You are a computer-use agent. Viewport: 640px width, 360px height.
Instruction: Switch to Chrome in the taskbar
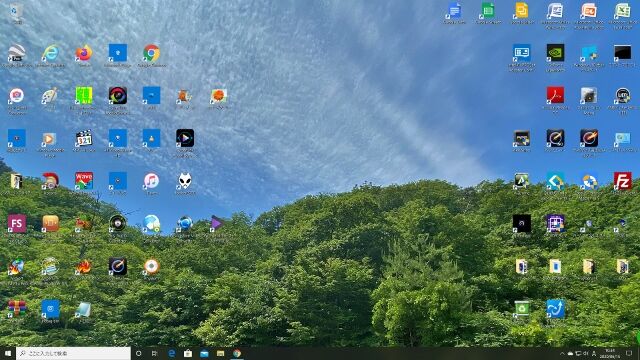237,353
